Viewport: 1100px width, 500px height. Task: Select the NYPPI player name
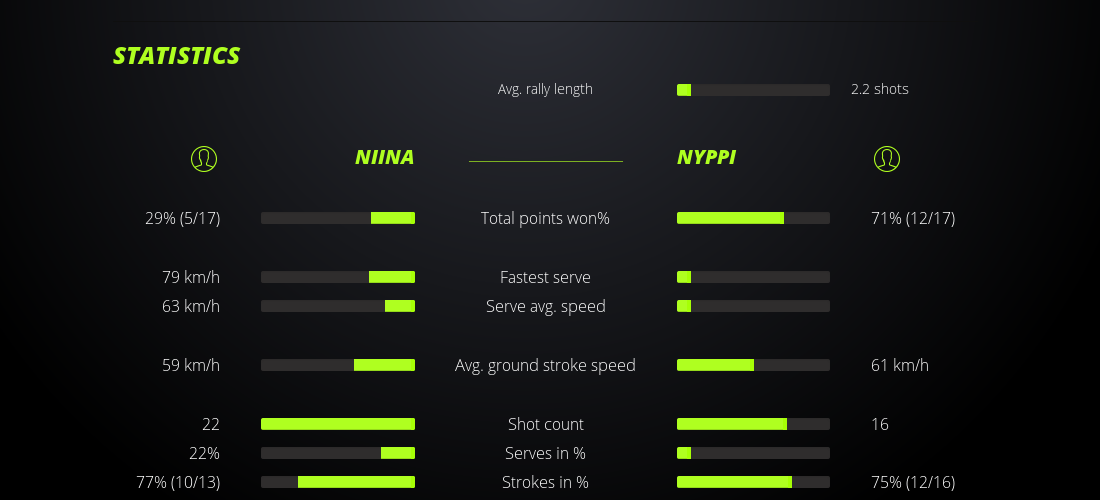point(707,158)
